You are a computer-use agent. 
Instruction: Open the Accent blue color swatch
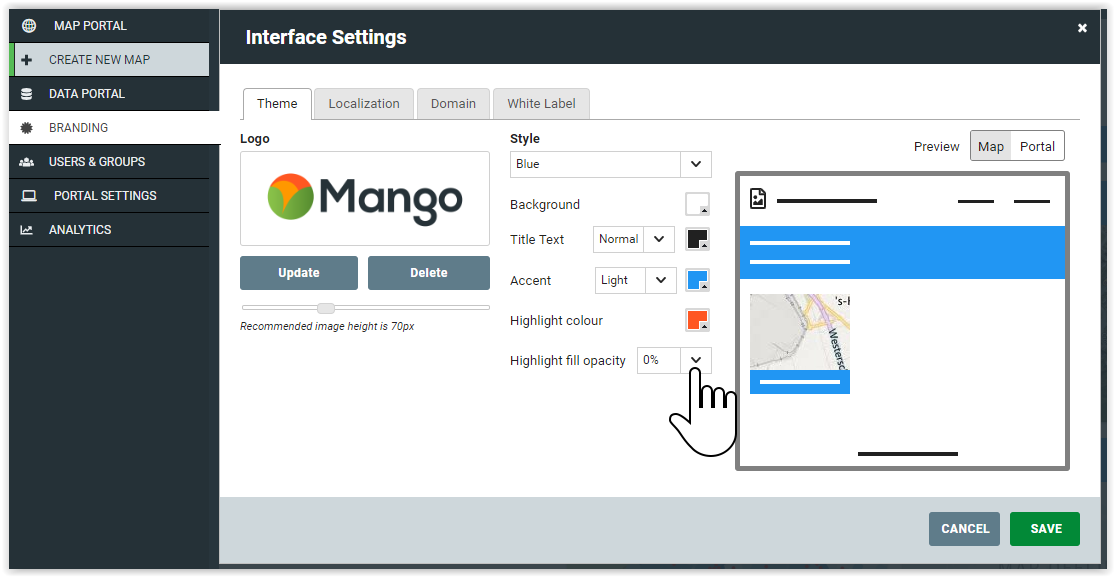click(698, 280)
